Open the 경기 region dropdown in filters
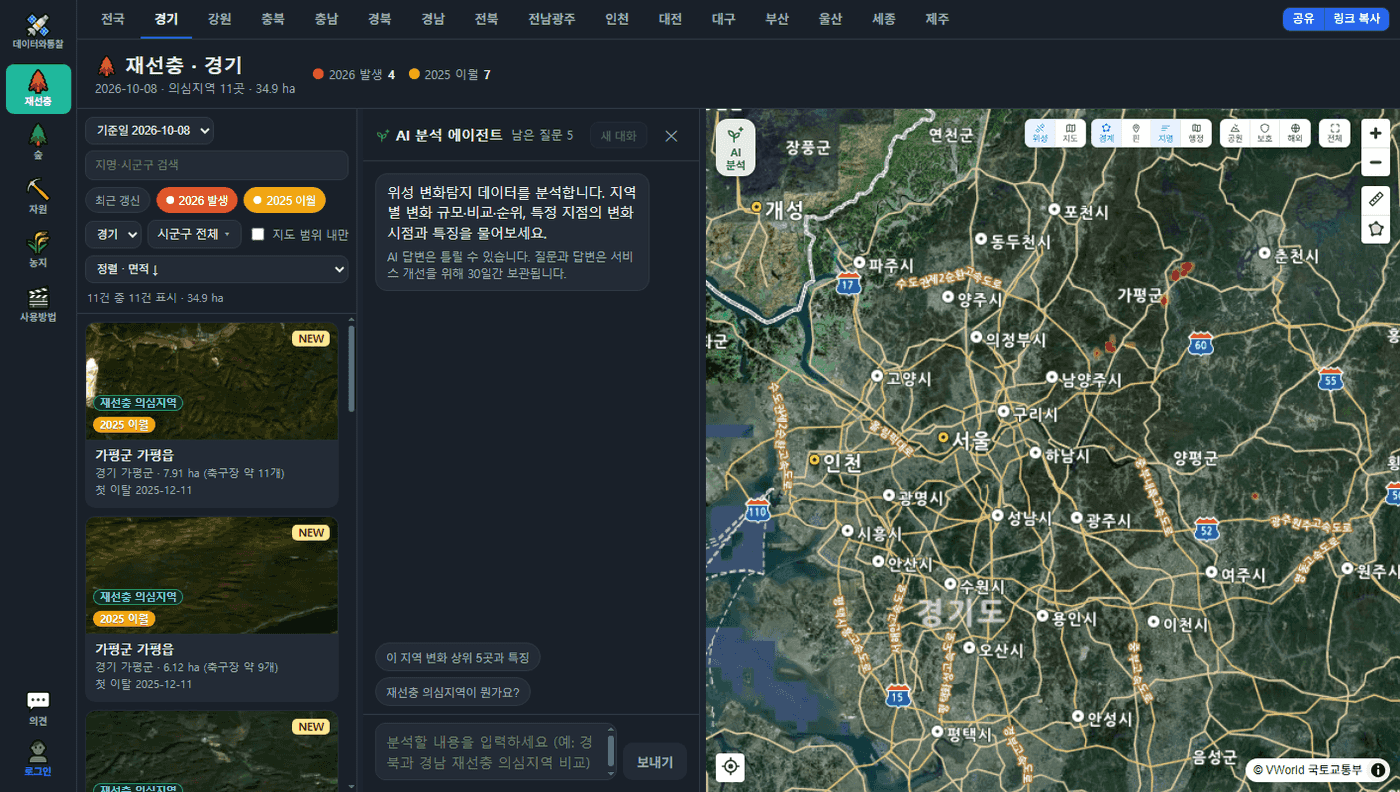 click(x=114, y=235)
